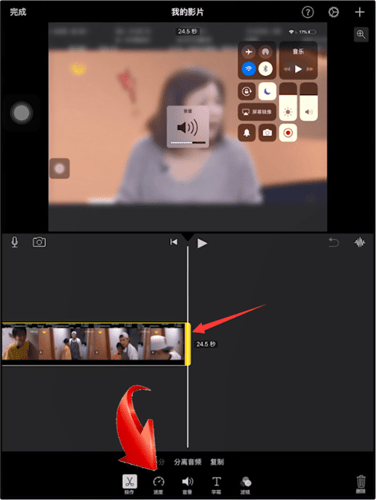
Task: Open the volume speaker tool
Action: pyautogui.click(x=187, y=485)
